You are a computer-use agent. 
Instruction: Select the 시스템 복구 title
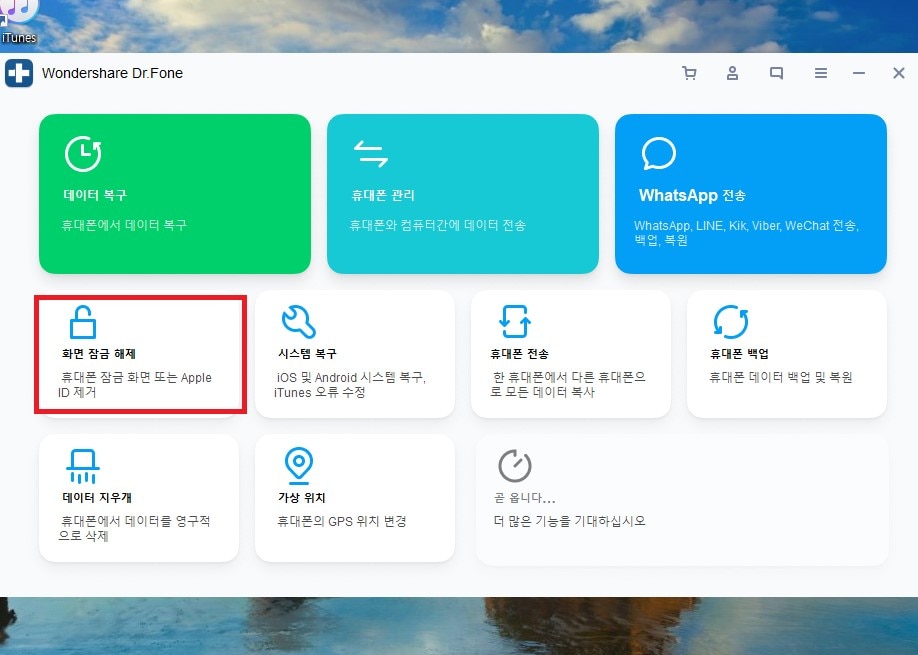pyautogui.click(x=307, y=354)
